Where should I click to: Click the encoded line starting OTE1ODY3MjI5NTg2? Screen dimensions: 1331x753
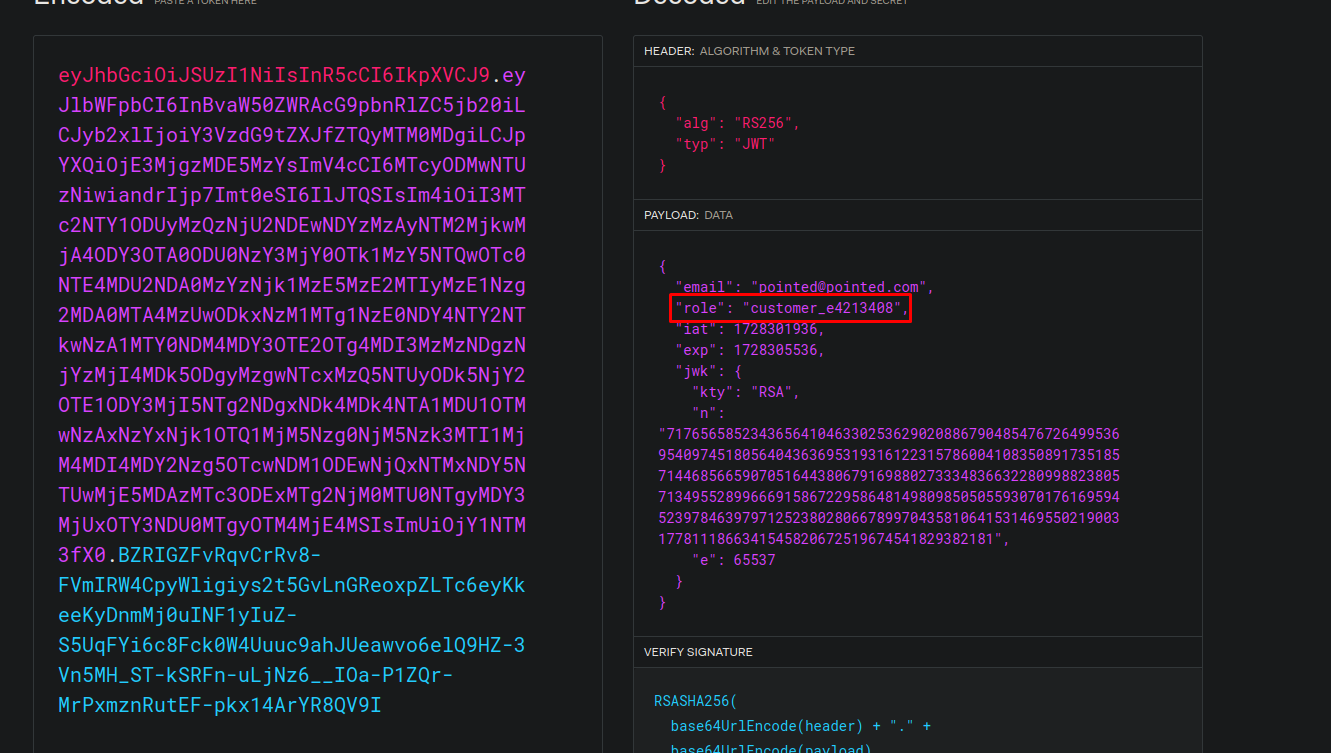click(x=292, y=405)
